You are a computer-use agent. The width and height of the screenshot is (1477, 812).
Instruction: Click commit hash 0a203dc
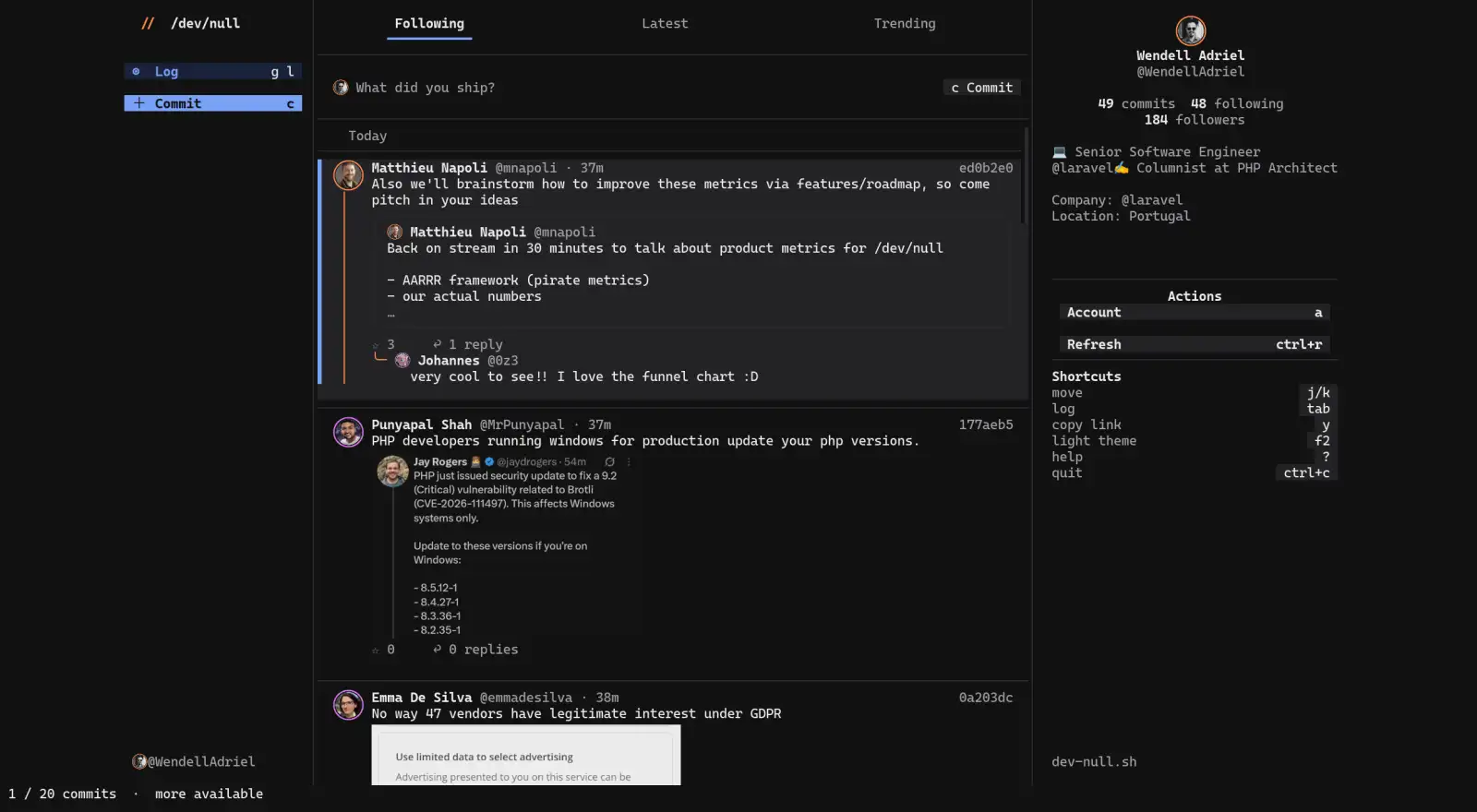[986, 698]
